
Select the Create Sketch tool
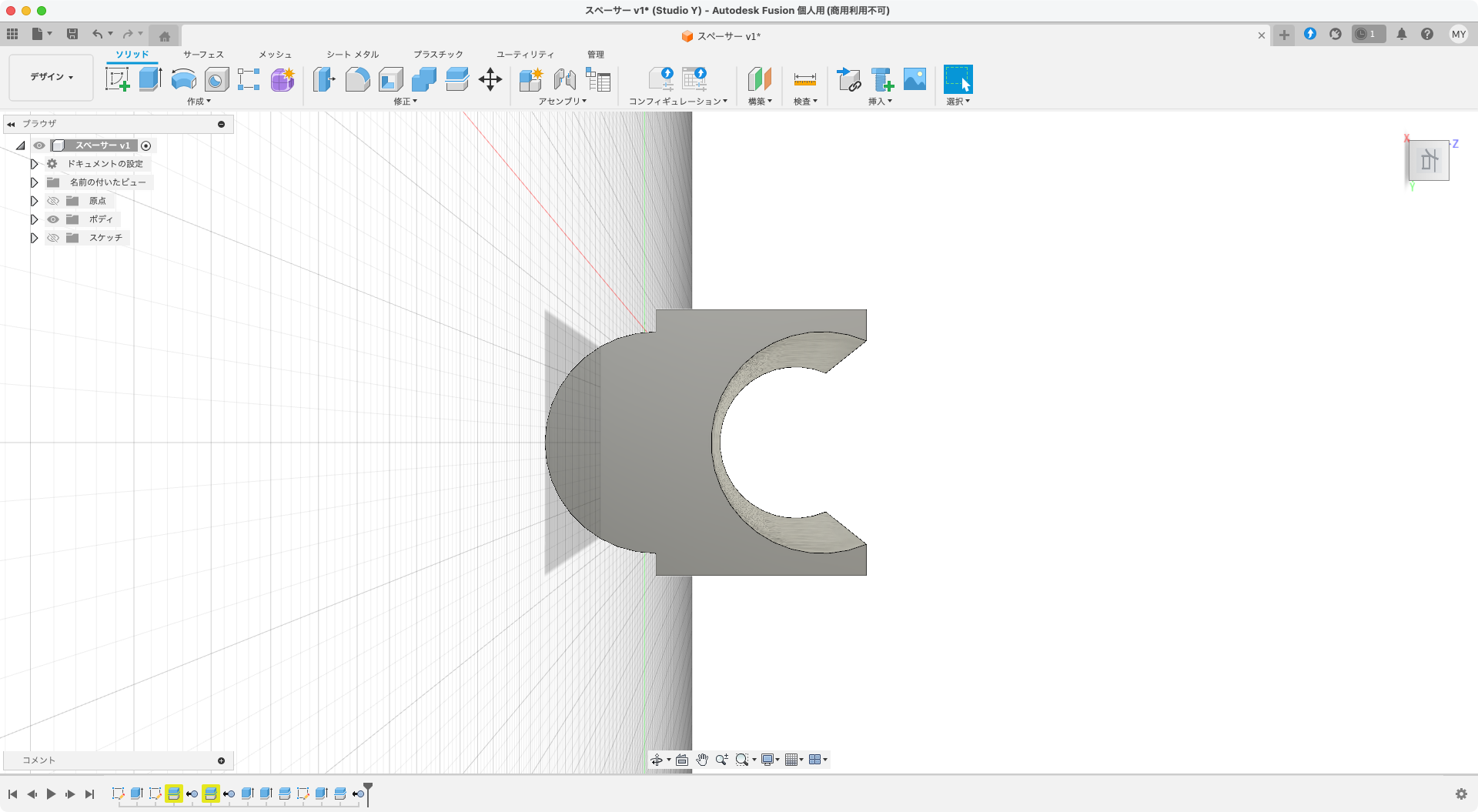[x=117, y=79]
